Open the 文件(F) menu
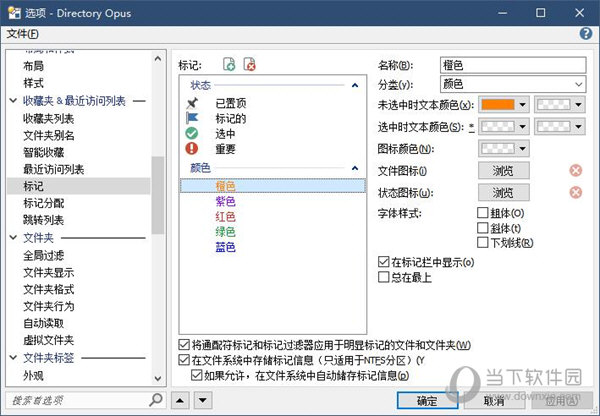The height and width of the screenshot is (416, 600). coord(23,34)
